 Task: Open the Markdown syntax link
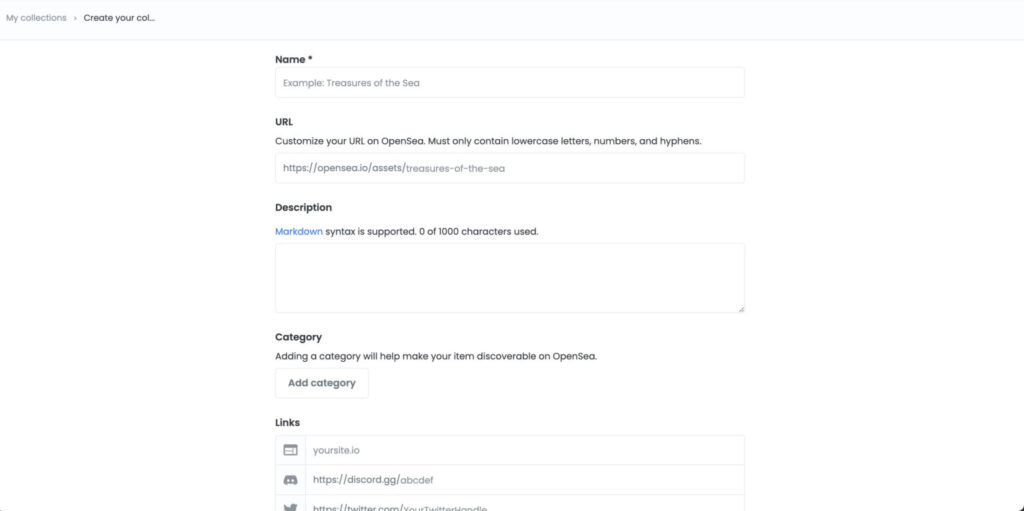pos(298,231)
